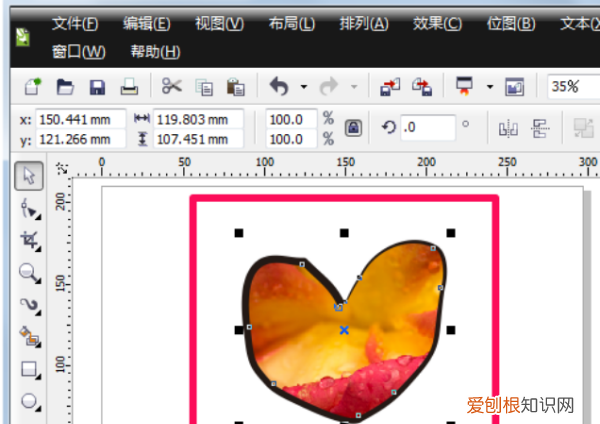Select the Smart Fill tool

(29, 336)
